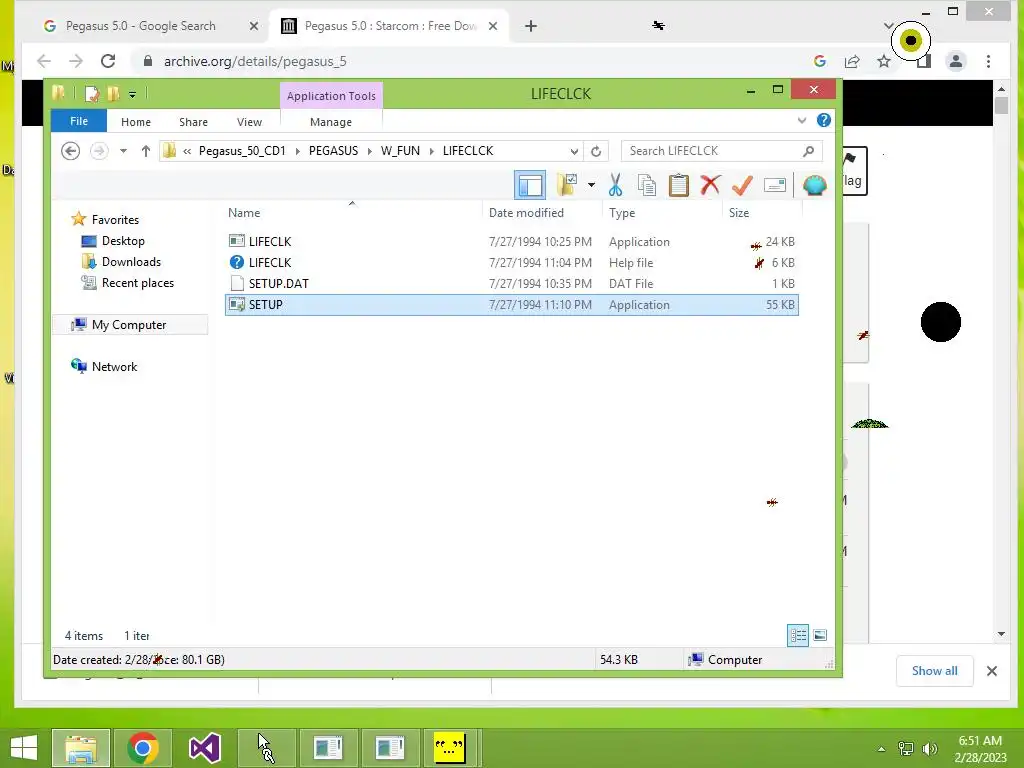Click Show all downloads in Chrome

(935, 671)
